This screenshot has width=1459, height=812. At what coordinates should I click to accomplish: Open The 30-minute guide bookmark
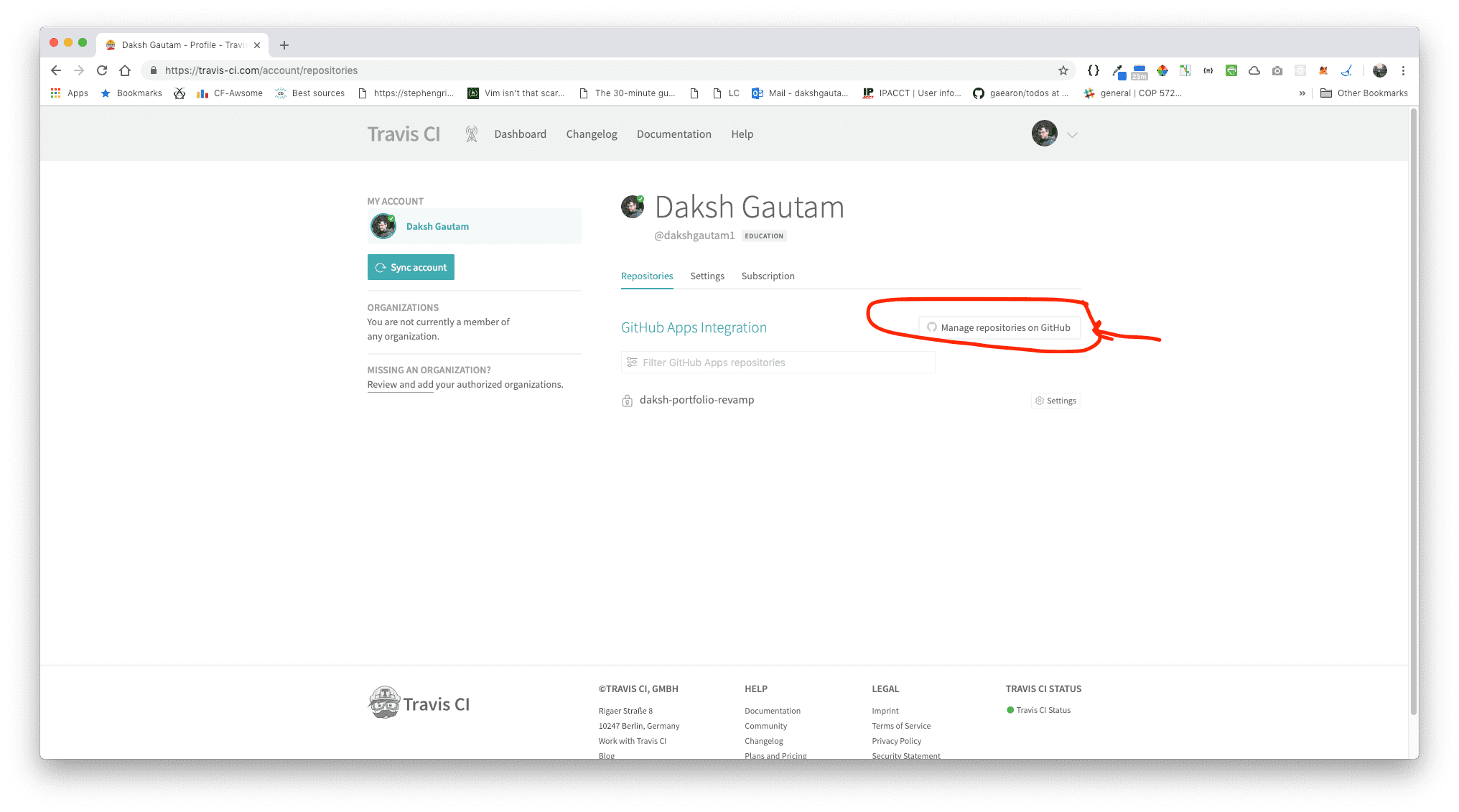pos(627,93)
